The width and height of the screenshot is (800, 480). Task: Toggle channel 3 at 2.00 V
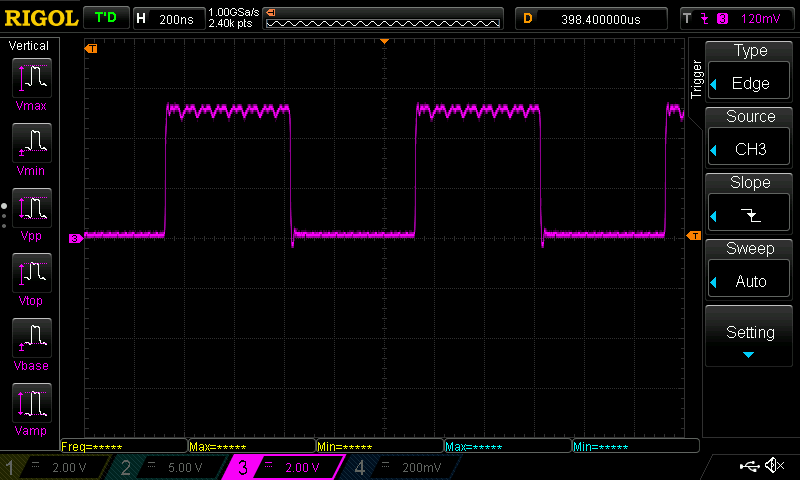pyautogui.click(x=283, y=467)
